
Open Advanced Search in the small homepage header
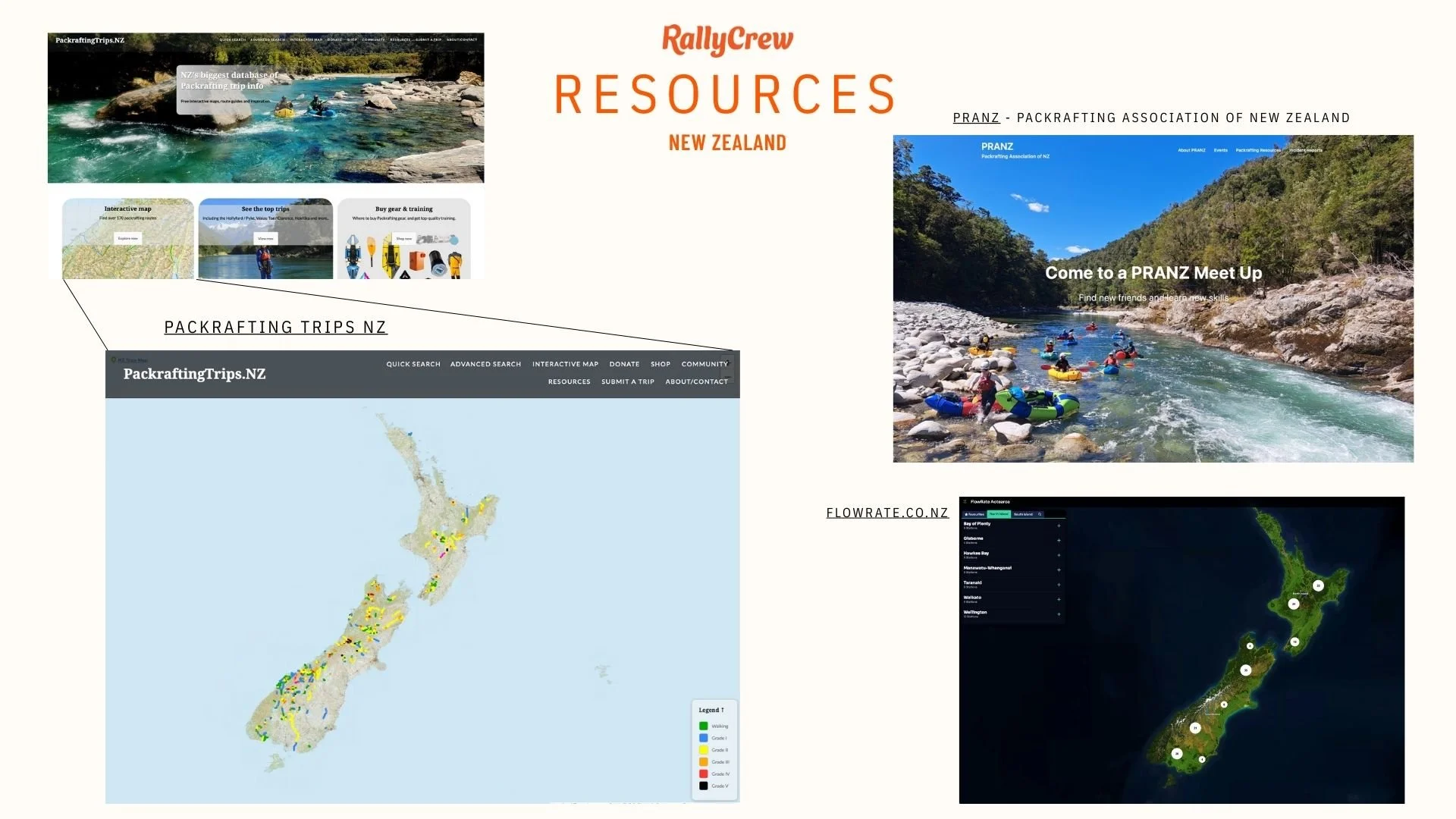tap(268, 39)
